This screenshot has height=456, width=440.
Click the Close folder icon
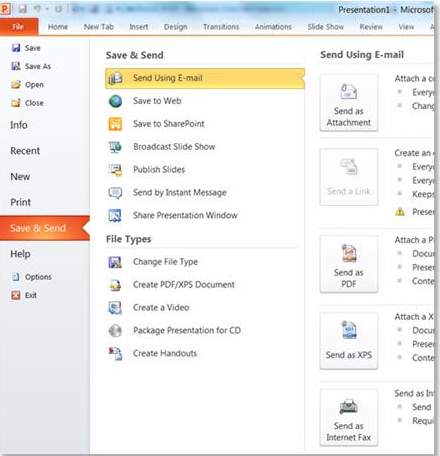click(x=16, y=103)
